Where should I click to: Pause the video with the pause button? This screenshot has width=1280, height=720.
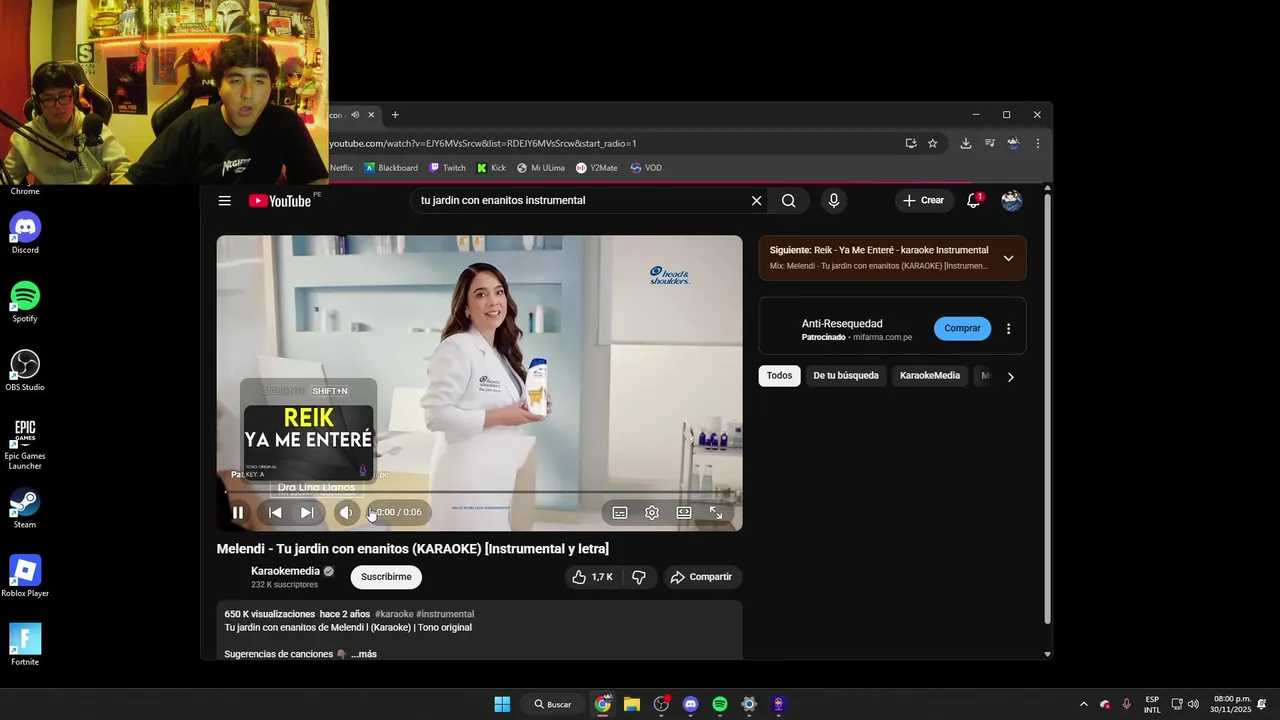(238, 513)
